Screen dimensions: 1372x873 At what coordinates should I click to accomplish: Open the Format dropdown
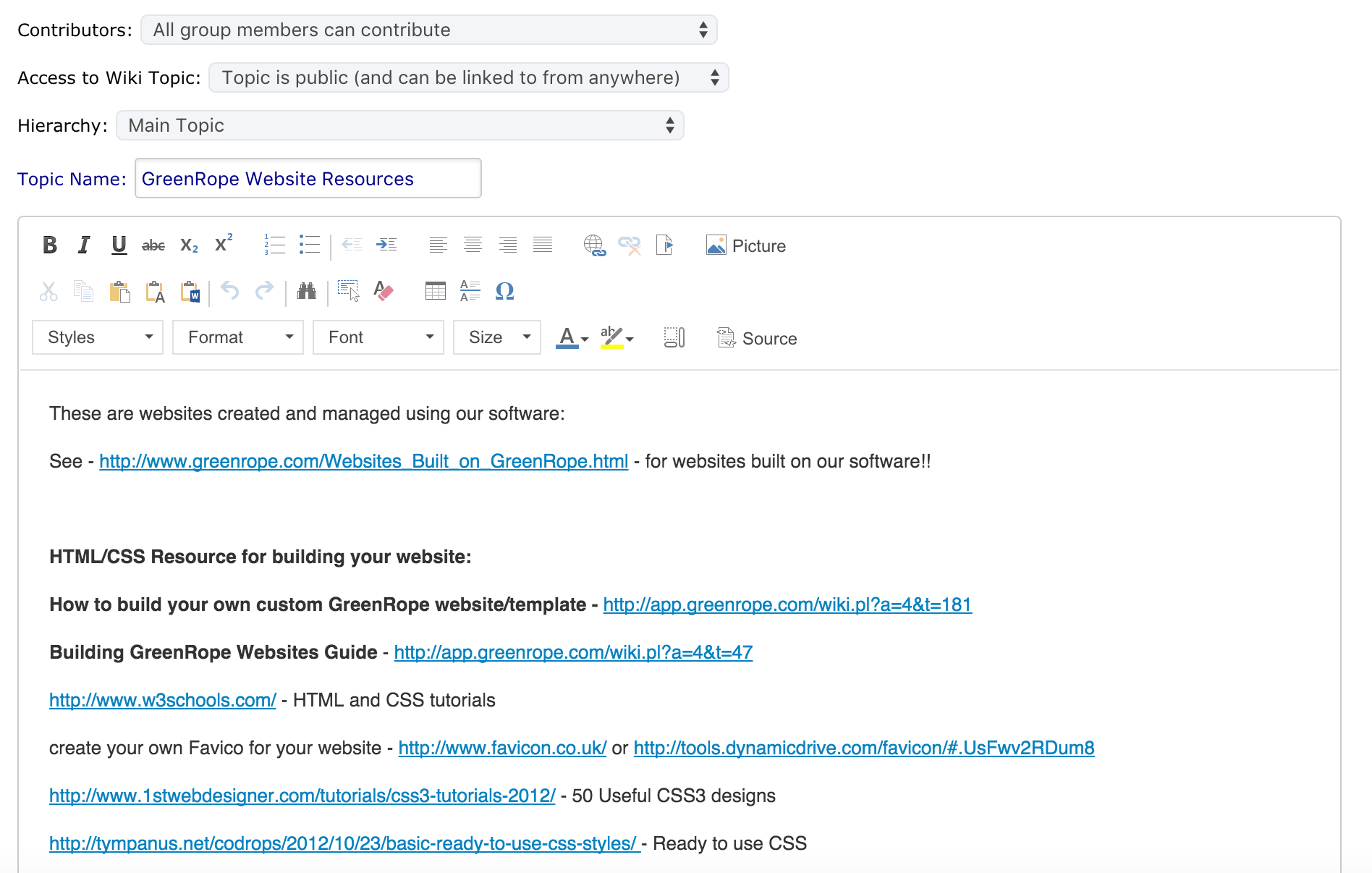[238, 337]
